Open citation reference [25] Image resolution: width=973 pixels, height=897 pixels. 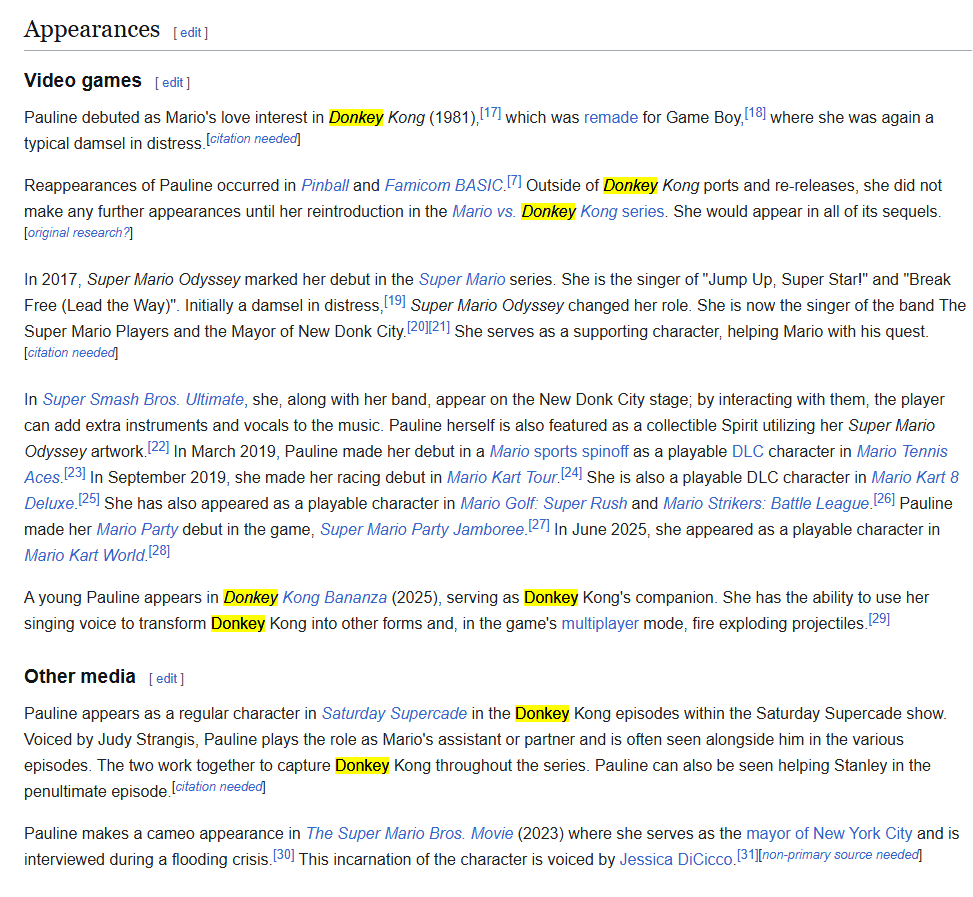click(89, 499)
